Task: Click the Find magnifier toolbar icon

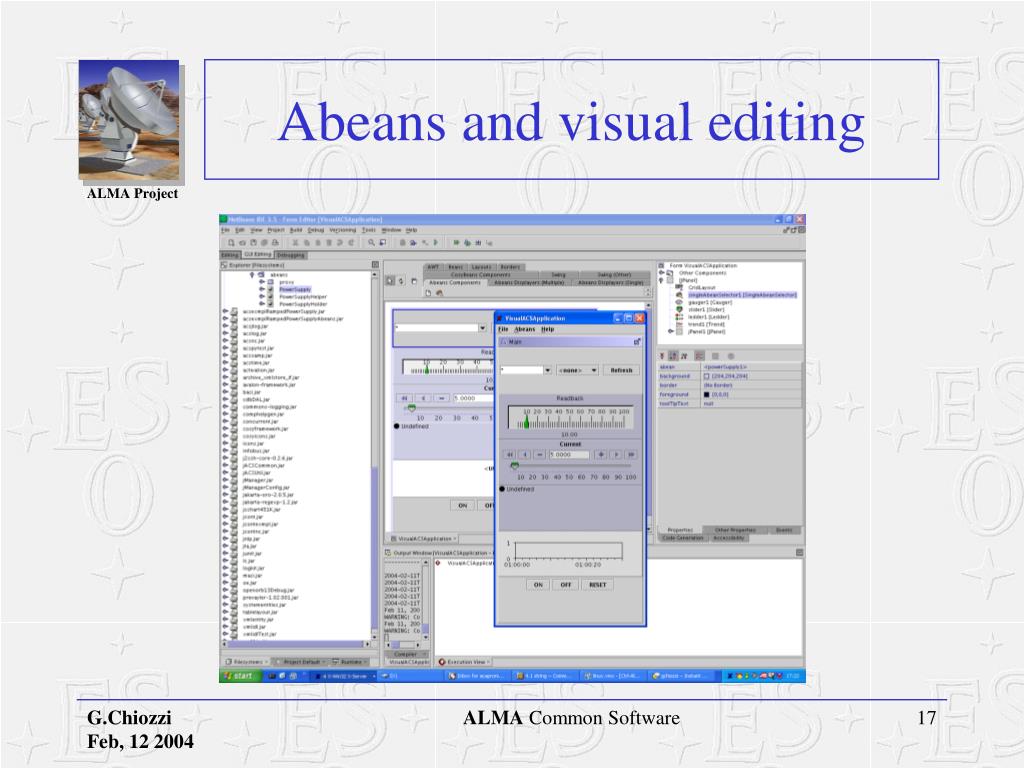Action: (x=371, y=242)
